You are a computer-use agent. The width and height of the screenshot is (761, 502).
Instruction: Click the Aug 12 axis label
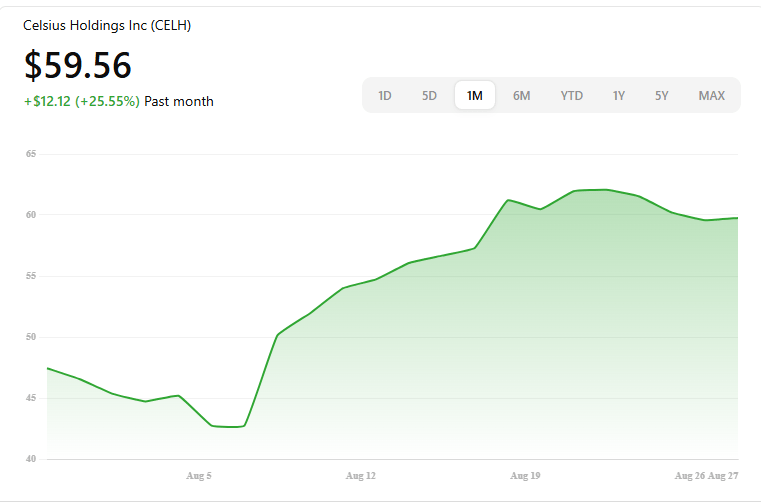pyautogui.click(x=361, y=476)
